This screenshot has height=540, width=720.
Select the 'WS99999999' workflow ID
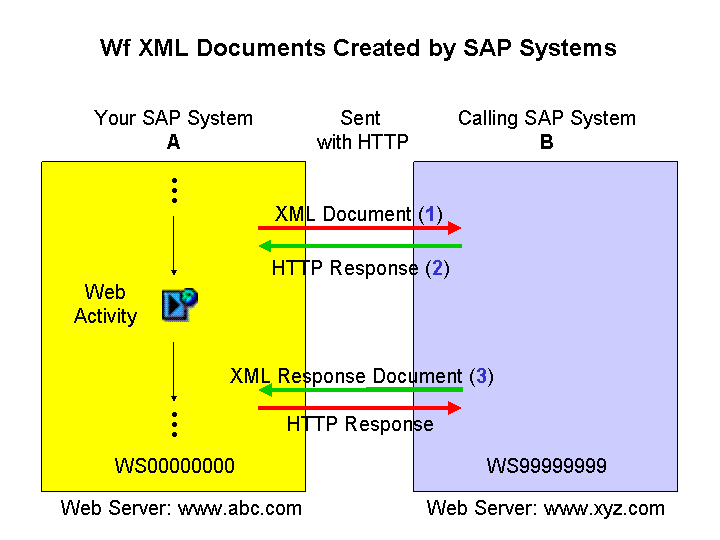[546, 466]
